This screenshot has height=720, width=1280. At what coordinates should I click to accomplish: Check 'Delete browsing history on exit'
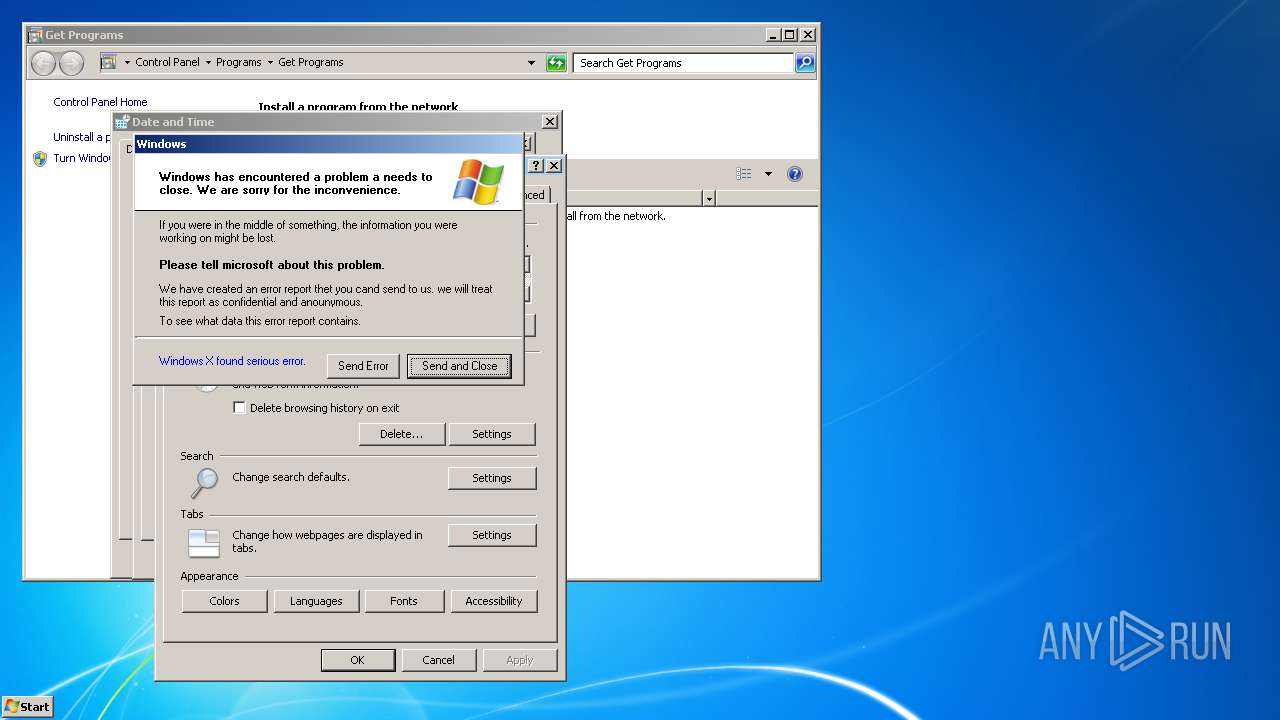pos(239,408)
